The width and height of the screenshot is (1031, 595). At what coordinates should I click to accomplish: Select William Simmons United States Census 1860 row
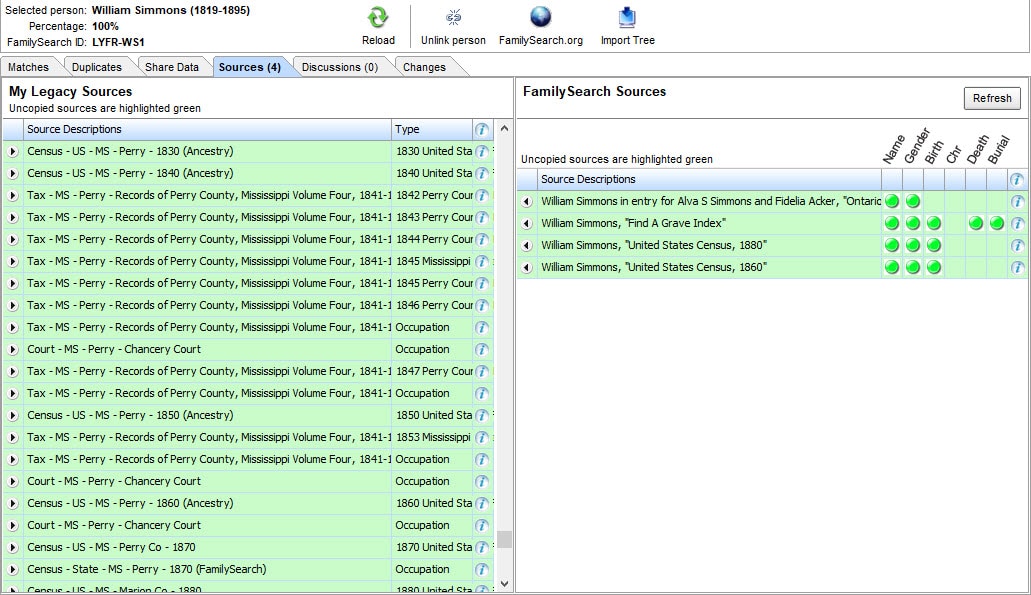[772, 268]
